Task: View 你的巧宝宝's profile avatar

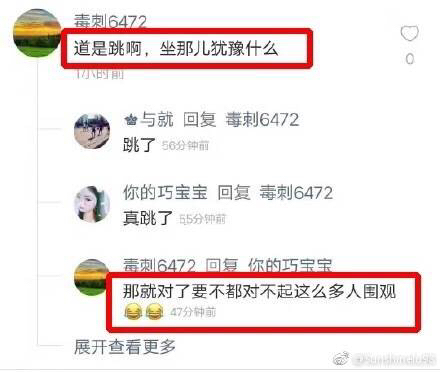Action: coord(92,204)
